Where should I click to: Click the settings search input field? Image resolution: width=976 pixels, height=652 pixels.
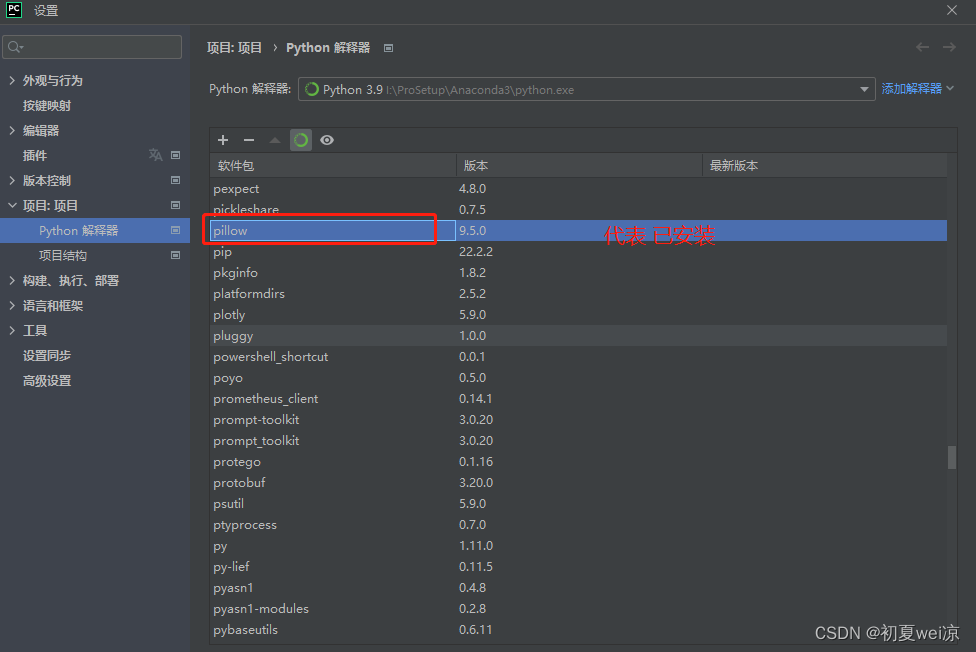[x=92, y=46]
